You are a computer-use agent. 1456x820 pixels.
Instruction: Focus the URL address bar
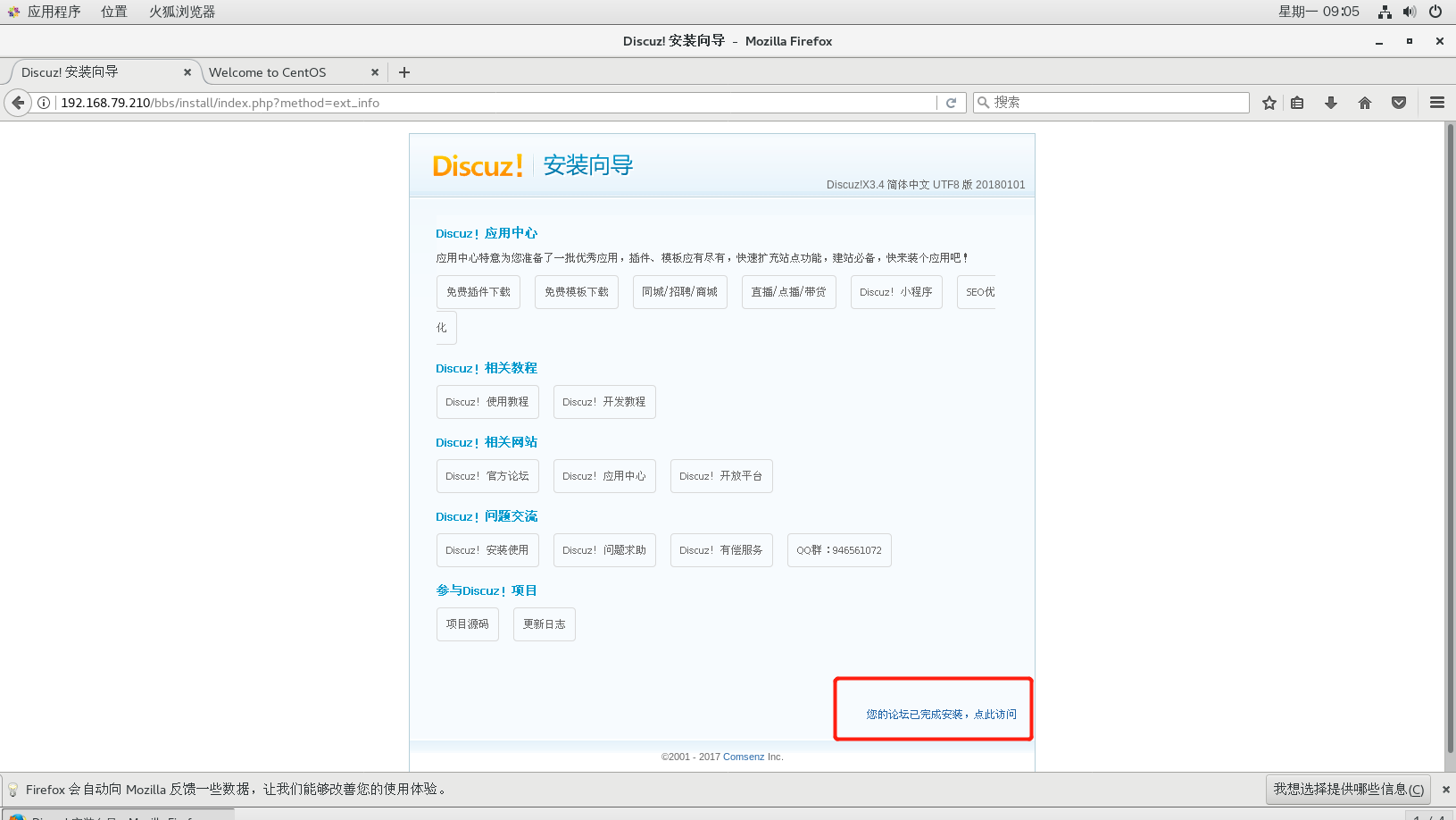(495, 103)
